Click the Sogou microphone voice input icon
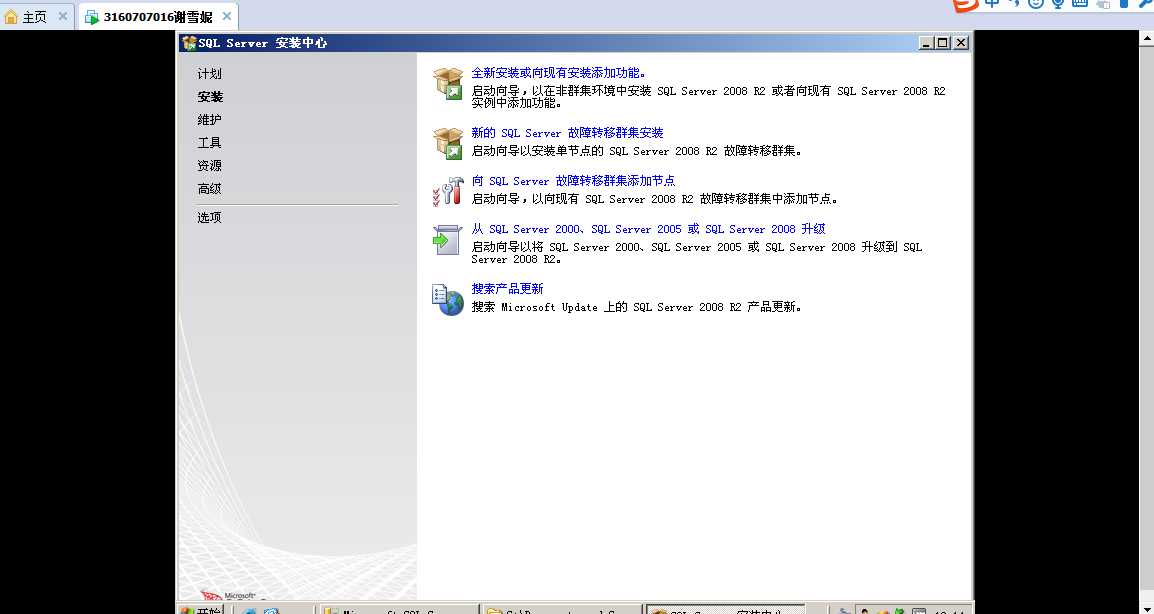Image resolution: width=1154 pixels, height=614 pixels. pyautogui.click(x=1058, y=3)
